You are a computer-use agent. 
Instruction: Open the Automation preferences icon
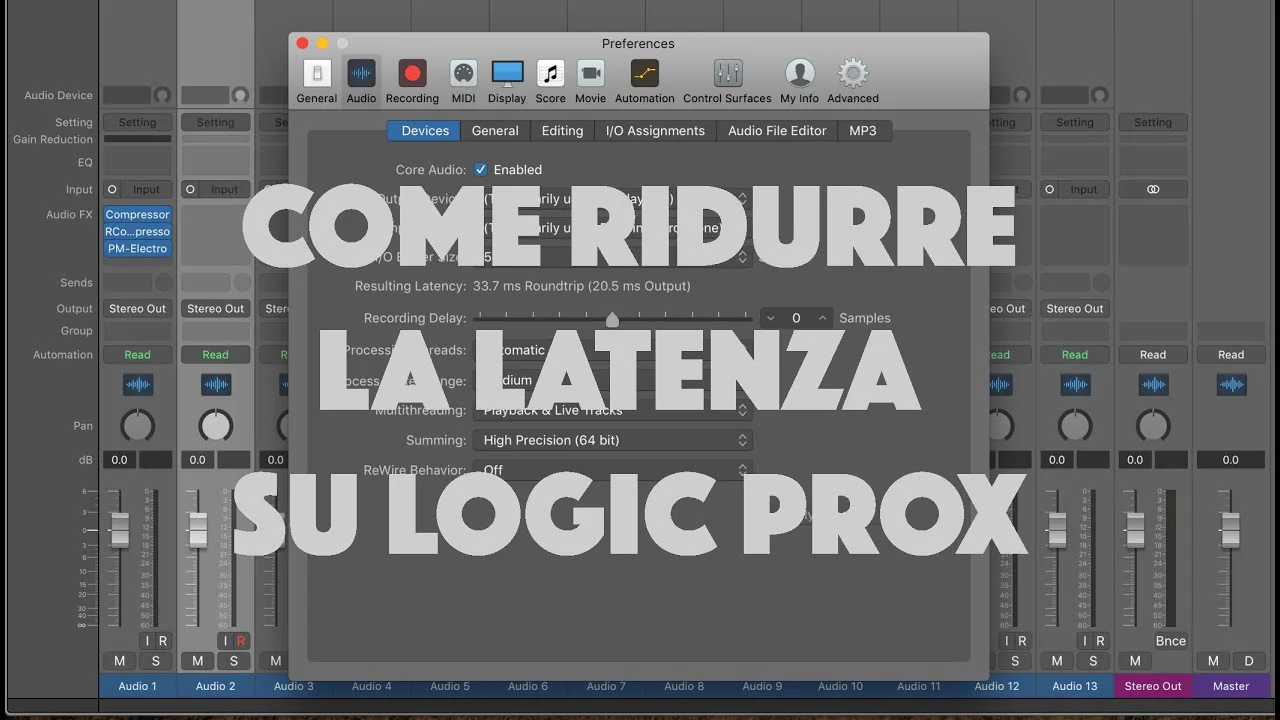pyautogui.click(x=644, y=74)
